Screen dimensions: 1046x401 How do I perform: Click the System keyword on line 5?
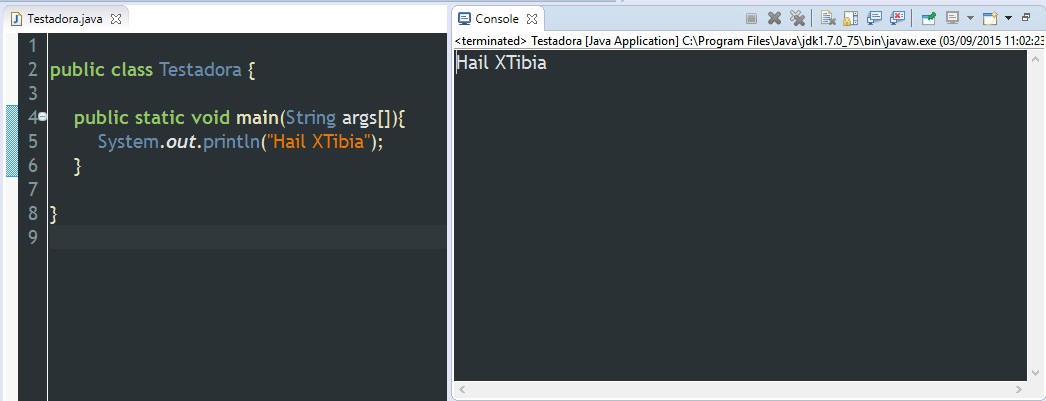pyautogui.click(x=127, y=141)
